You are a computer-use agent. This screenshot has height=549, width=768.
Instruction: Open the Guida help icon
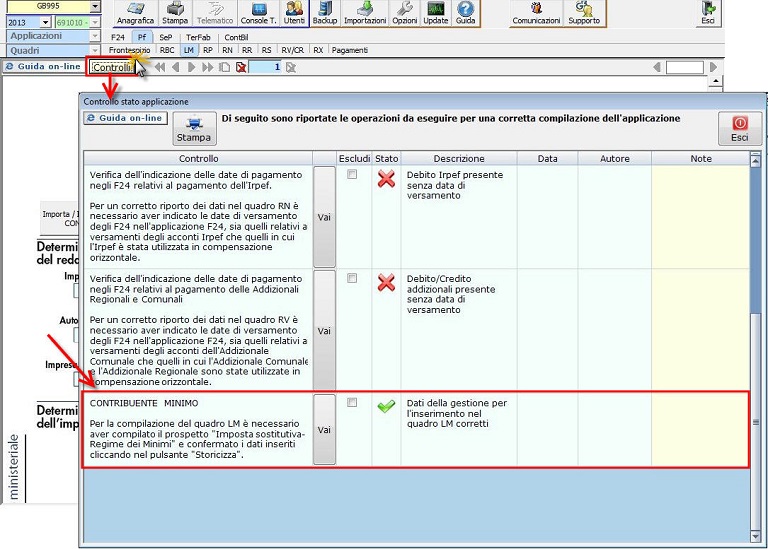pos(465,13)
